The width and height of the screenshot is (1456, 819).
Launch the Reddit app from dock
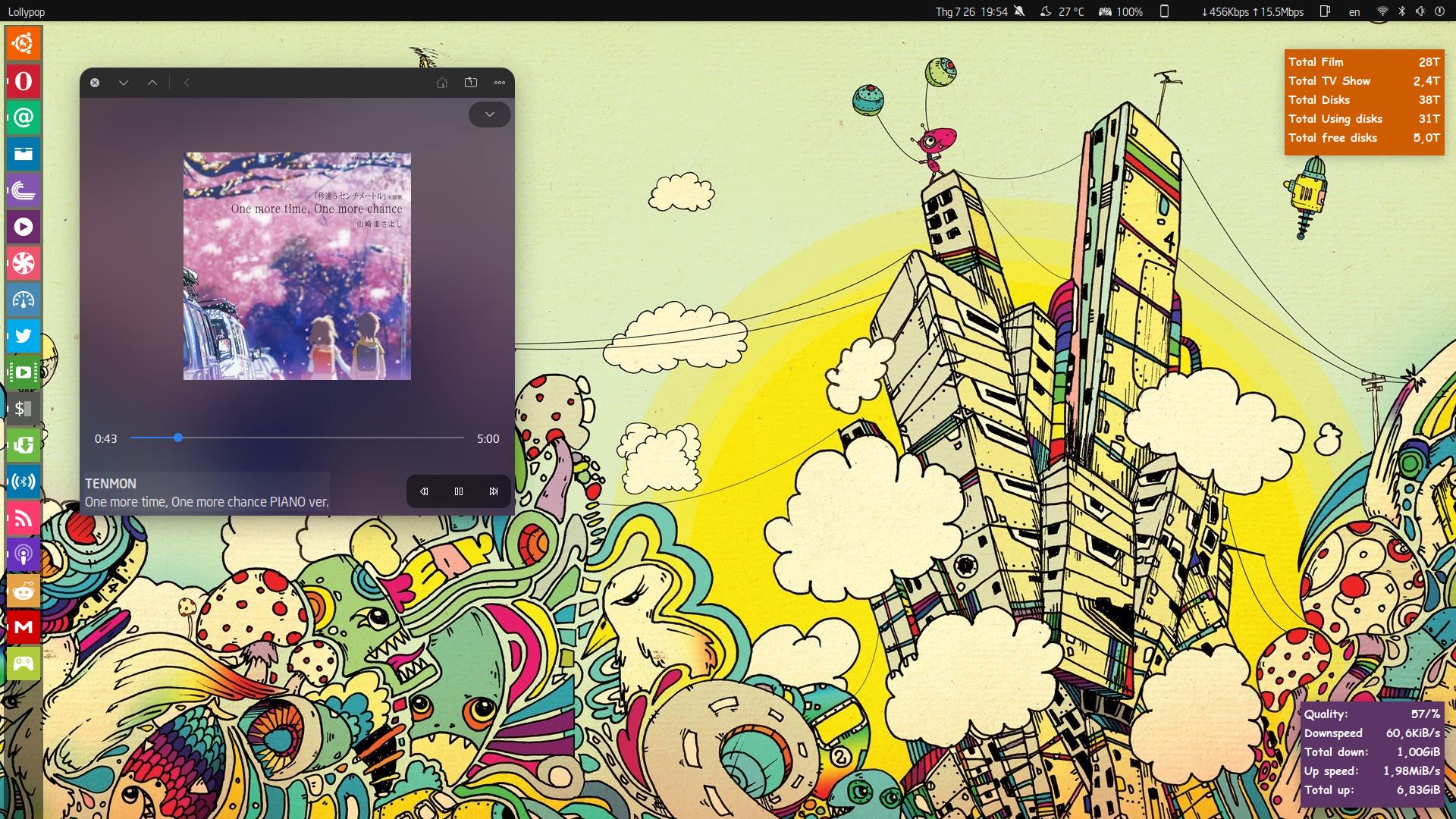pos(24,590)
